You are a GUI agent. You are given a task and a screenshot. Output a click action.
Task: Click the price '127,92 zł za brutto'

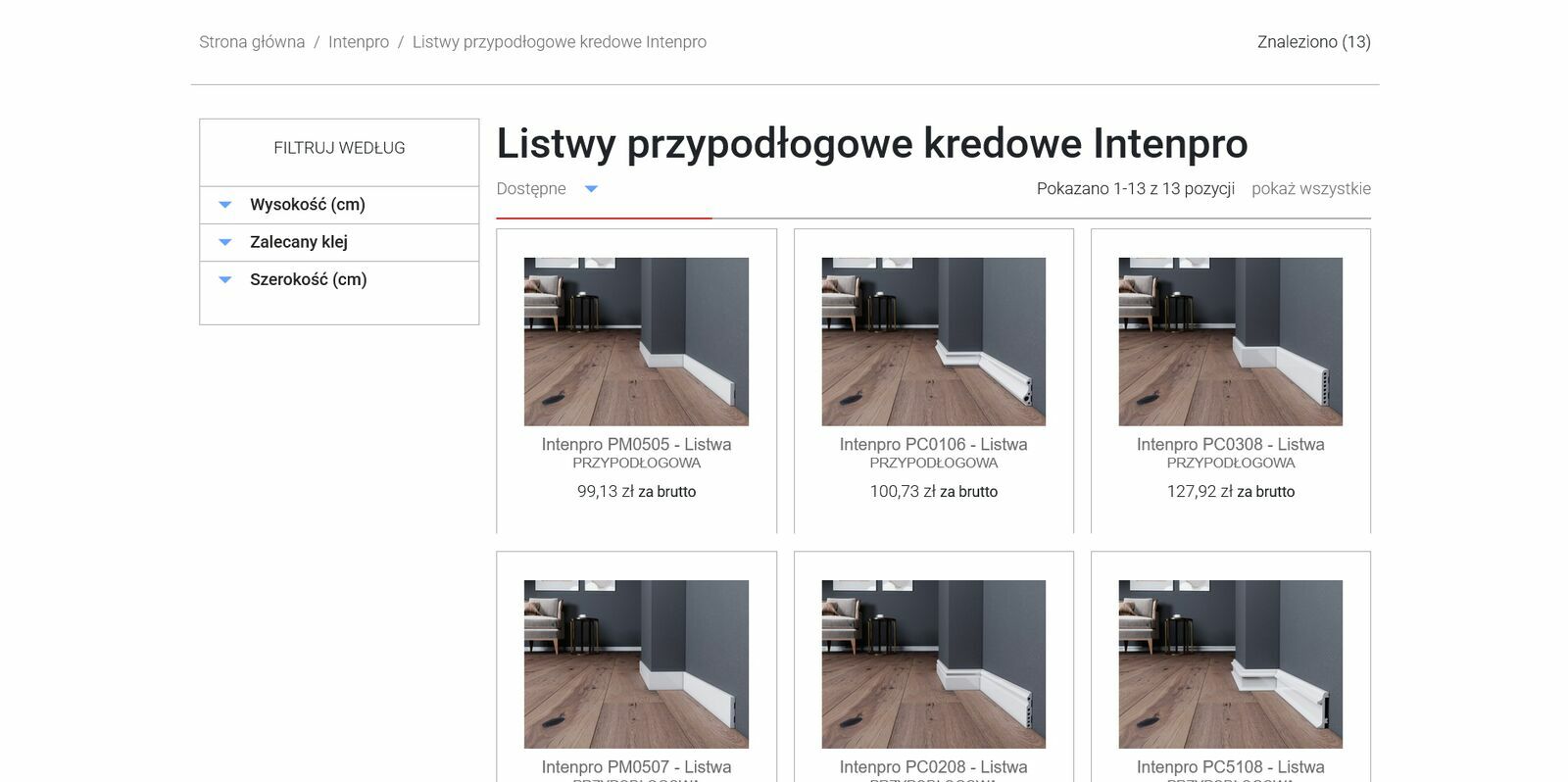[x=1231, y=492]
